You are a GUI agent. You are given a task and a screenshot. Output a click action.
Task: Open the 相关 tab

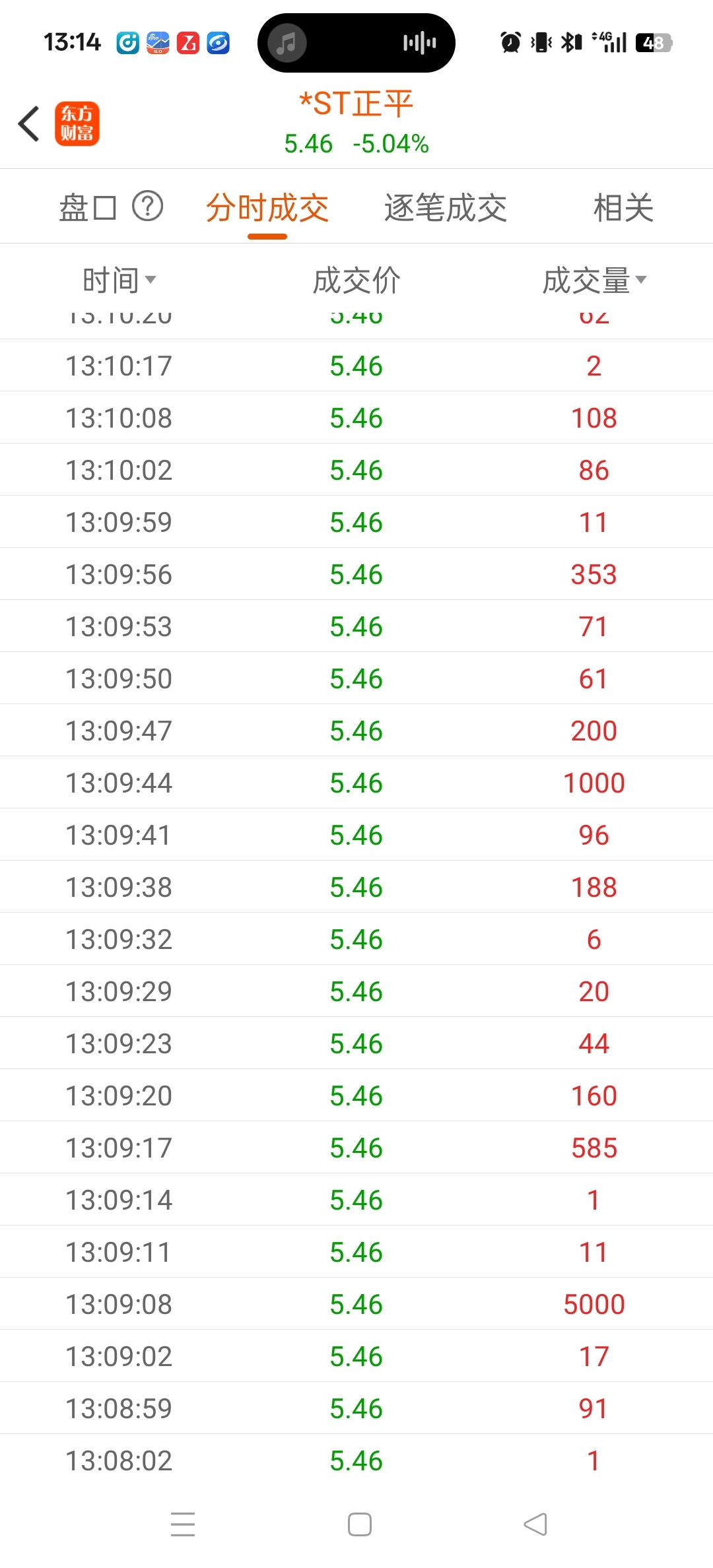[x=623, y=207]
